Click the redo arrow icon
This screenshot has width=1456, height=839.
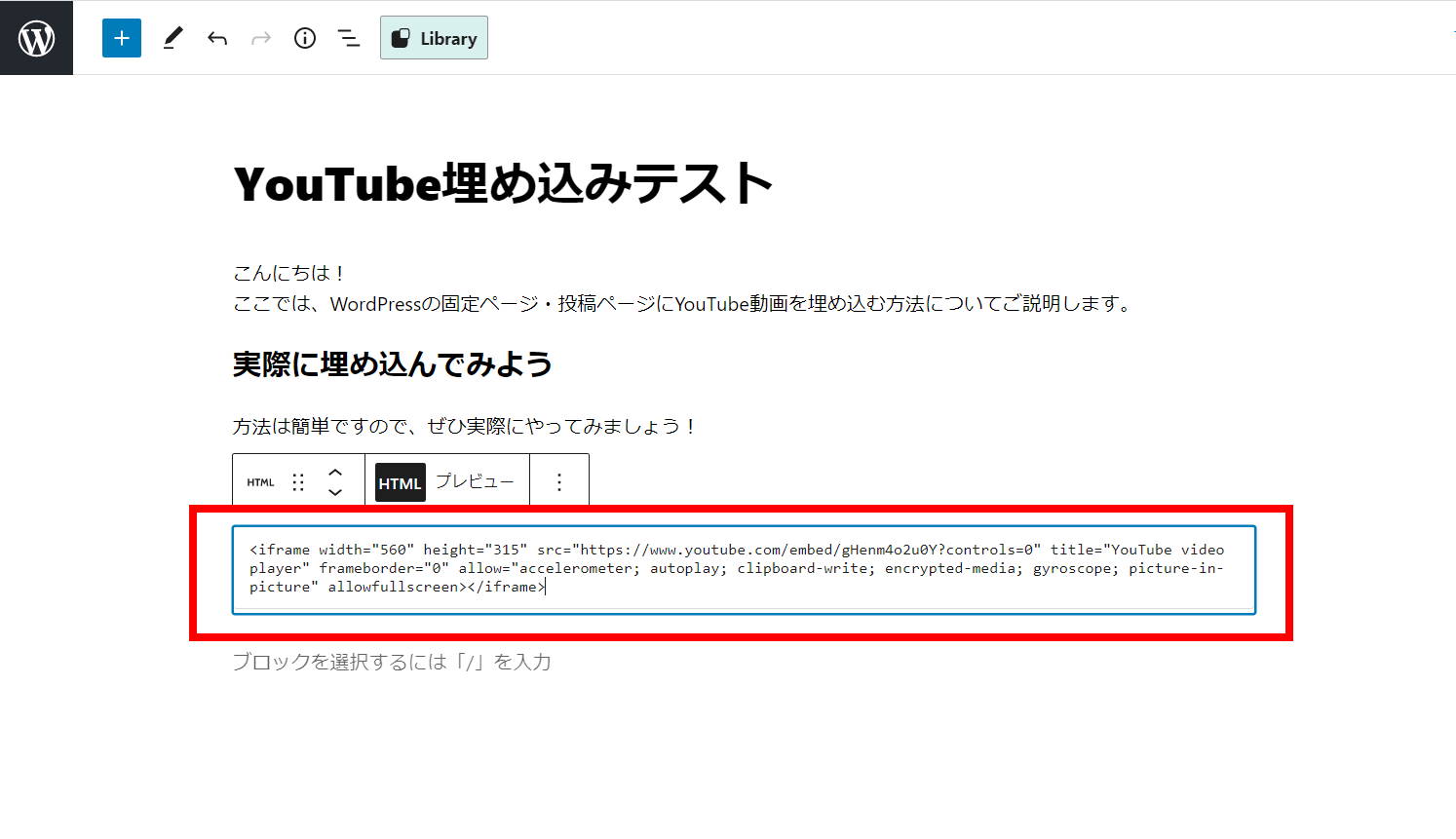(260, 38)
